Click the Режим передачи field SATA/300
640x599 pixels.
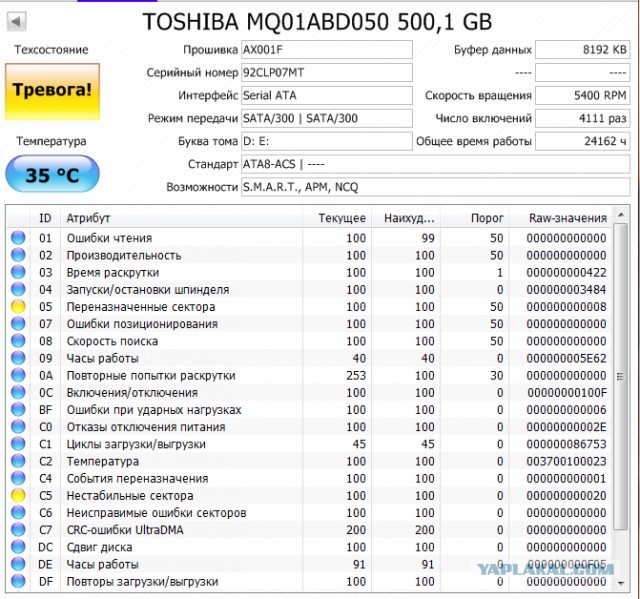tap(327, 118)
